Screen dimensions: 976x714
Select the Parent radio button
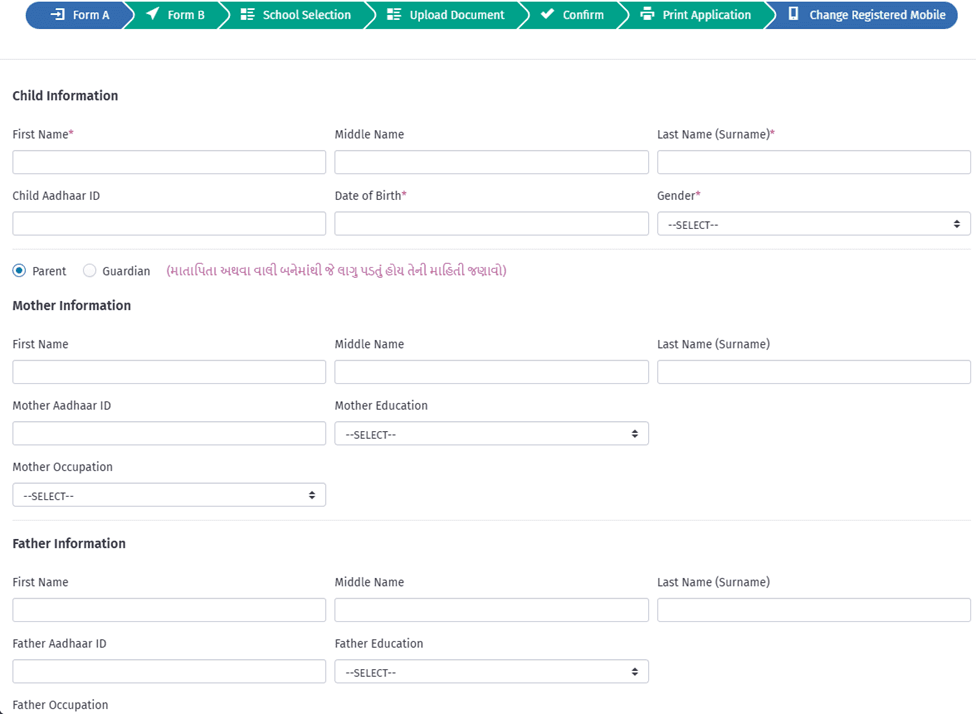click(x=19, y=271)
